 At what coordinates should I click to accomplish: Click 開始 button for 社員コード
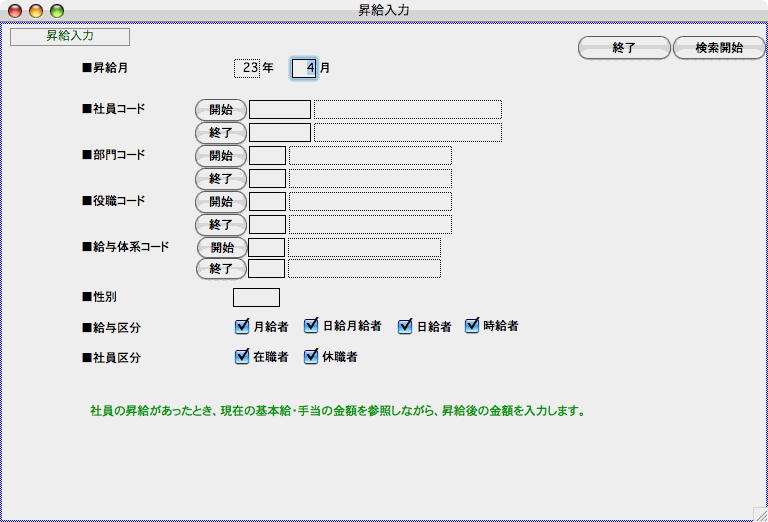tap(221, 110)
